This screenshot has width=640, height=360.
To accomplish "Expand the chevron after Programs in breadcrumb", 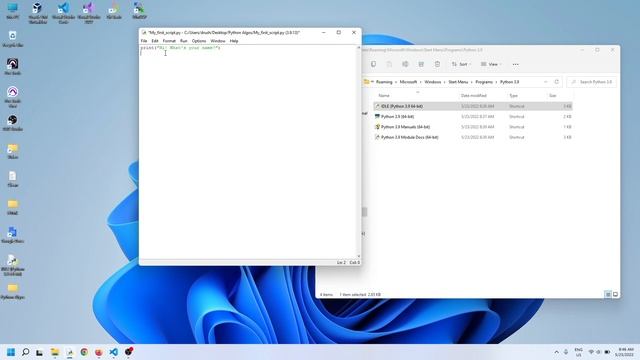I will pos(496,82).
